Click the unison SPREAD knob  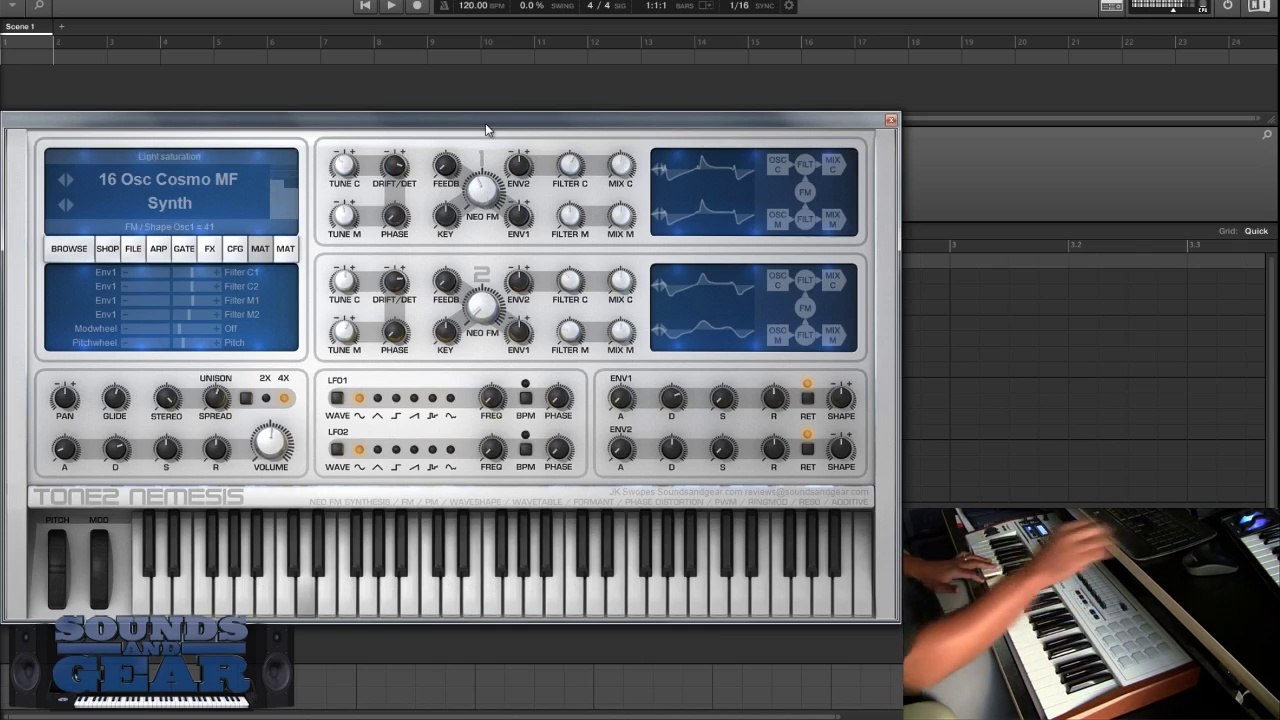click(216, 398)
